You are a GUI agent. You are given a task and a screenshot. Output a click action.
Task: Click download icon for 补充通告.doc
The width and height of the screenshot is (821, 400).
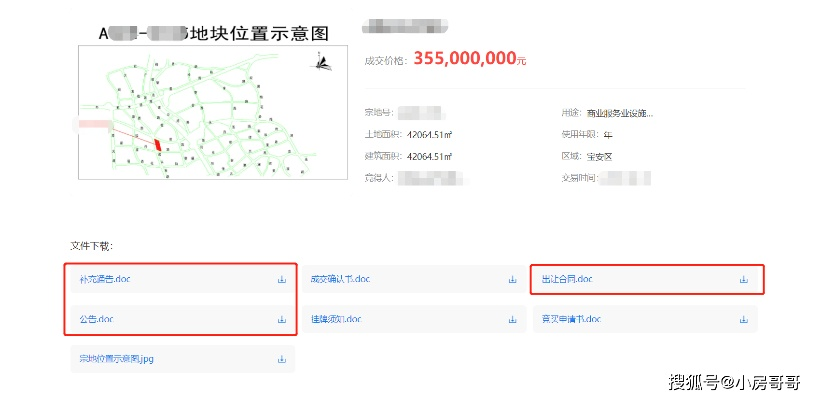coord(282,280)
